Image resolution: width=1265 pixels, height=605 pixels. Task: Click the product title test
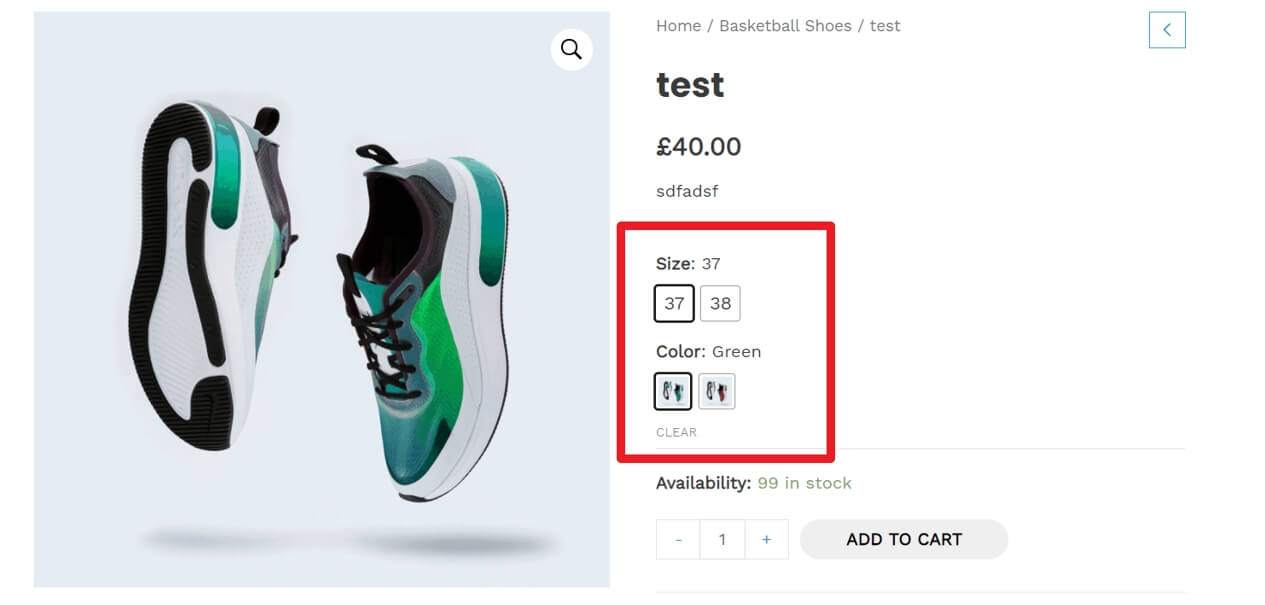point(690,85)
